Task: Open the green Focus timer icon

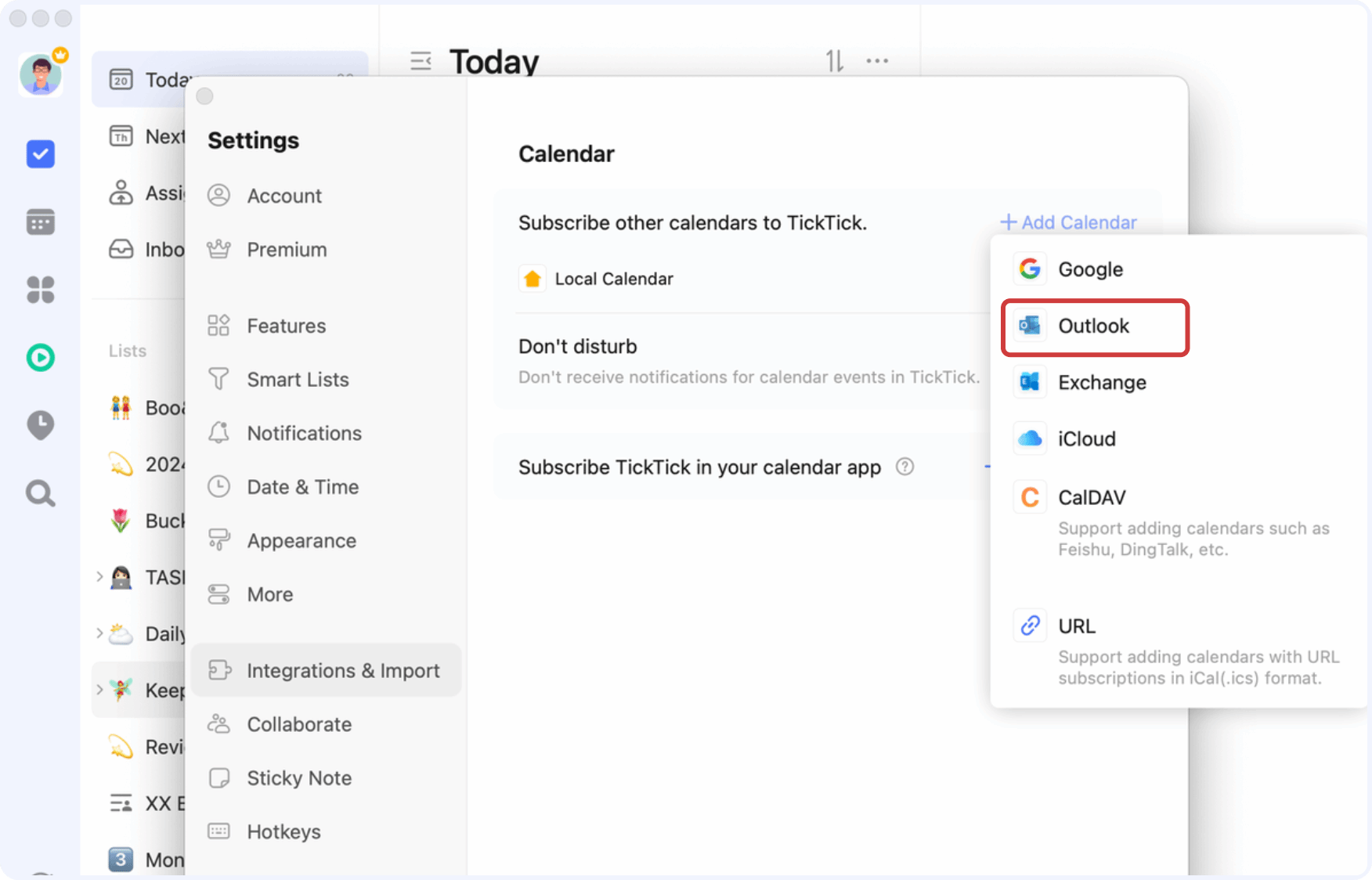Action: pos(41,358)
